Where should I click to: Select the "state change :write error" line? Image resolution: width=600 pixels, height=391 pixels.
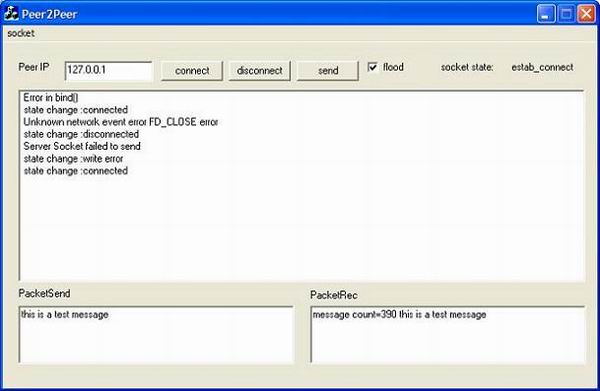tap(73, 158)
